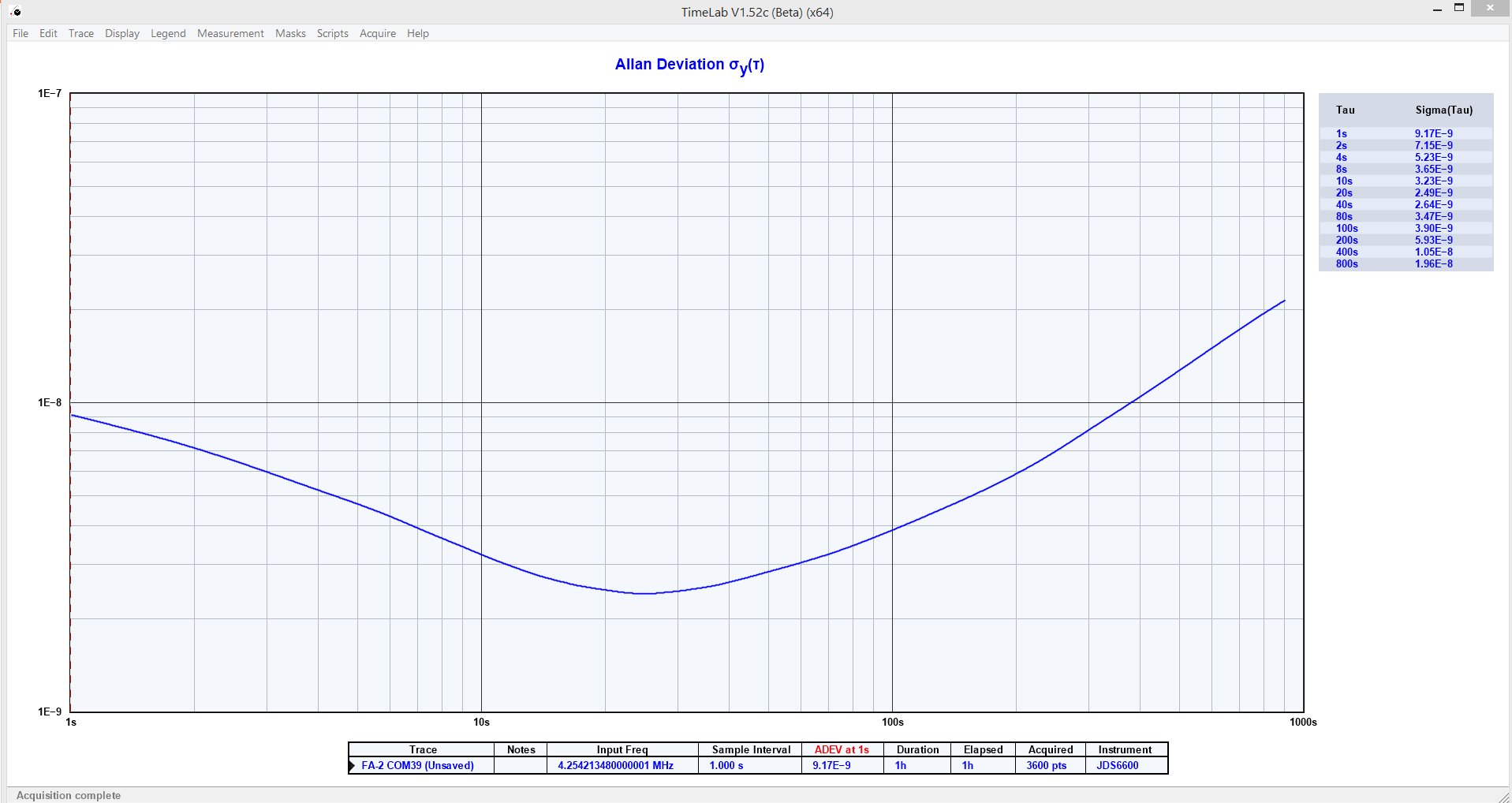1512x803 pixels.
Task: Click the Duration value 1h in legend
Action: 900,765
